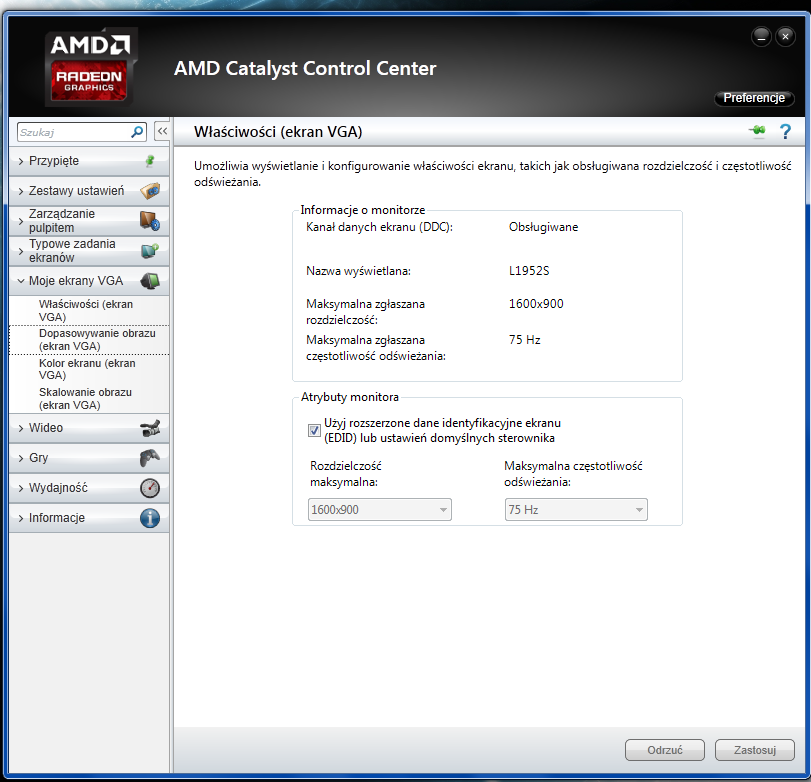Screen dimensions: 811x782
Task: Toggle the Użyj rozszerzone dane EDID checkbox
Action: pyautogui.click(x=314, y=430)
